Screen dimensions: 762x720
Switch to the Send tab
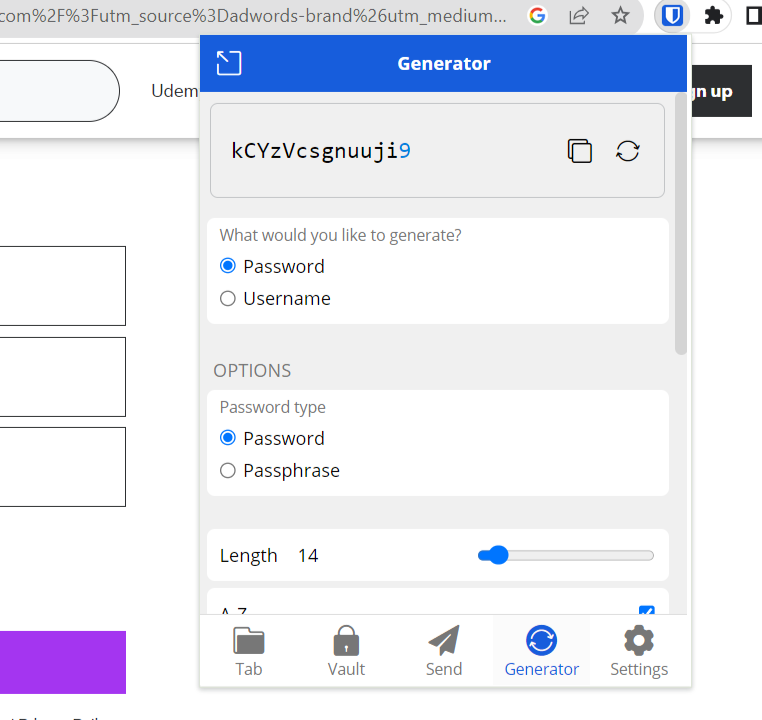pyautogui.click(x=444, y=651)
